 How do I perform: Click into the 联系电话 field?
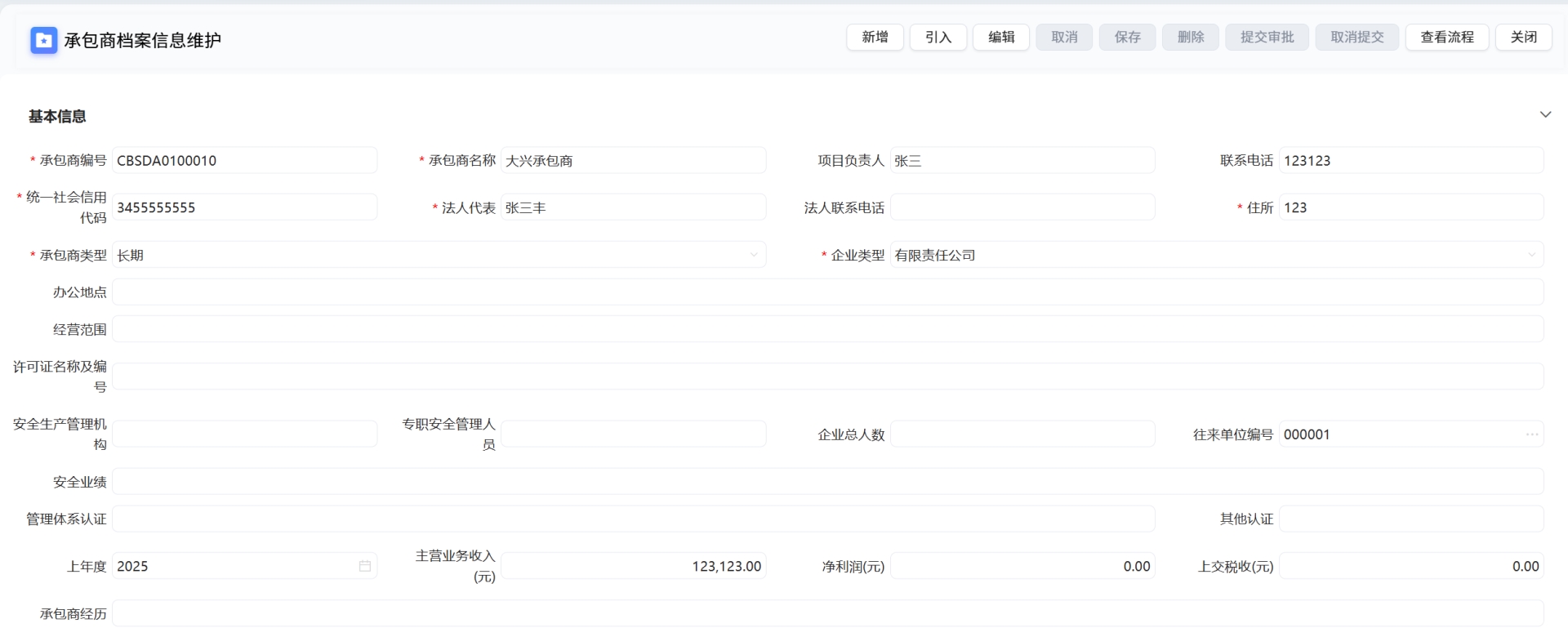coord(1411,160)
